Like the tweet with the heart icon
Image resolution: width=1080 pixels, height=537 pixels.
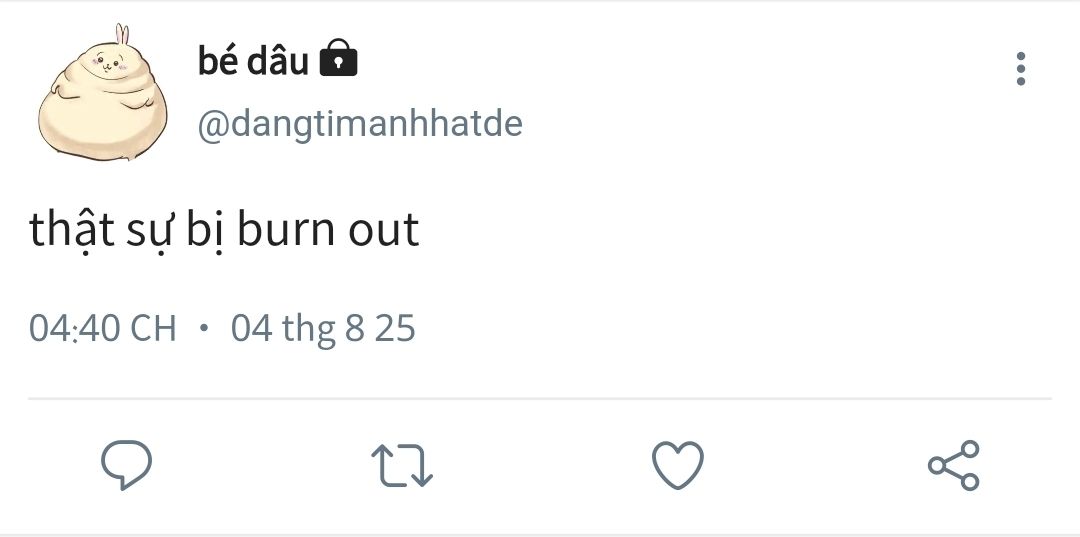tap(677, 466)
